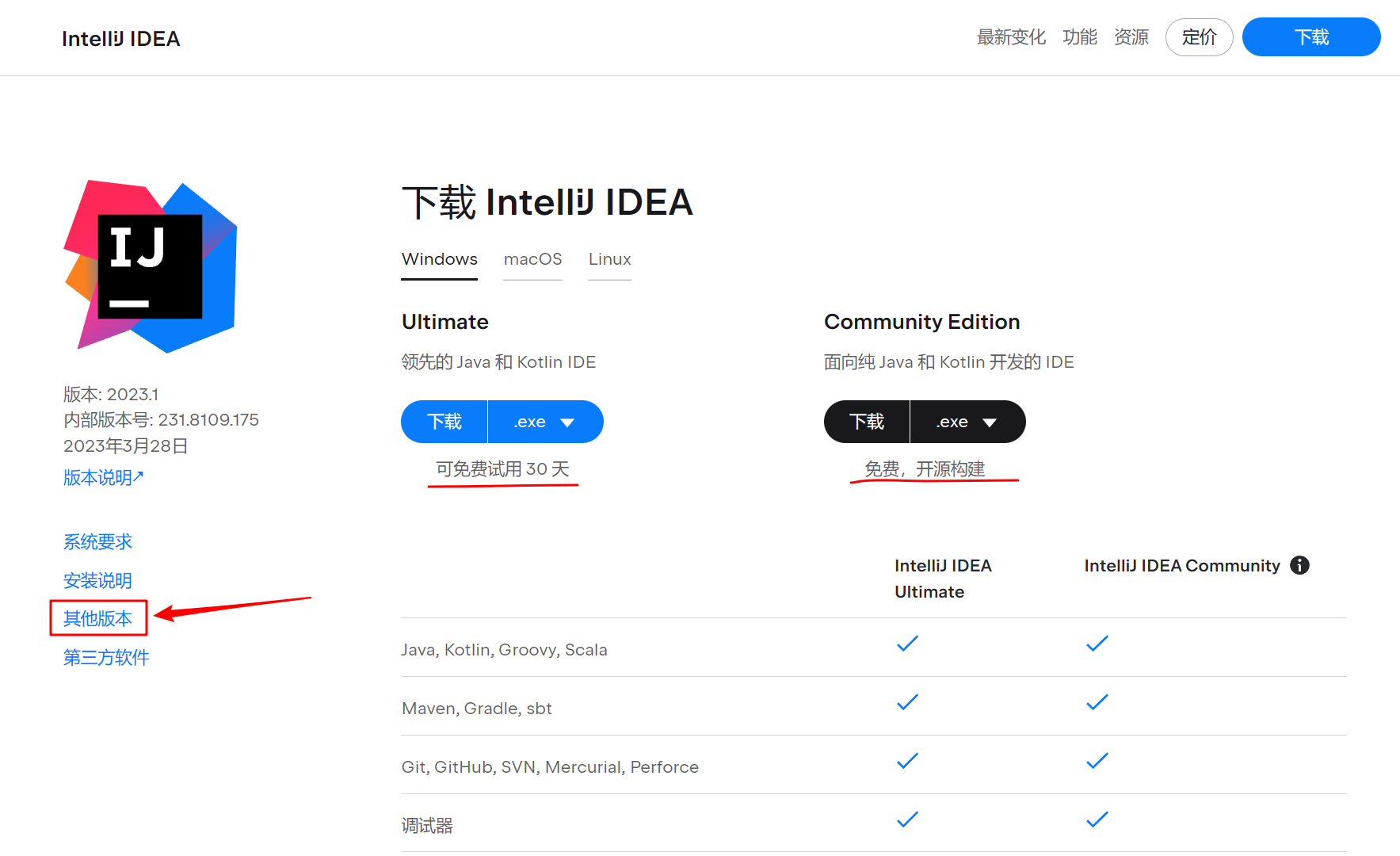Click the 面向纯 Java 和 Kotlin description
This screenshot has width=1400, height=856.
pos(948,362)
